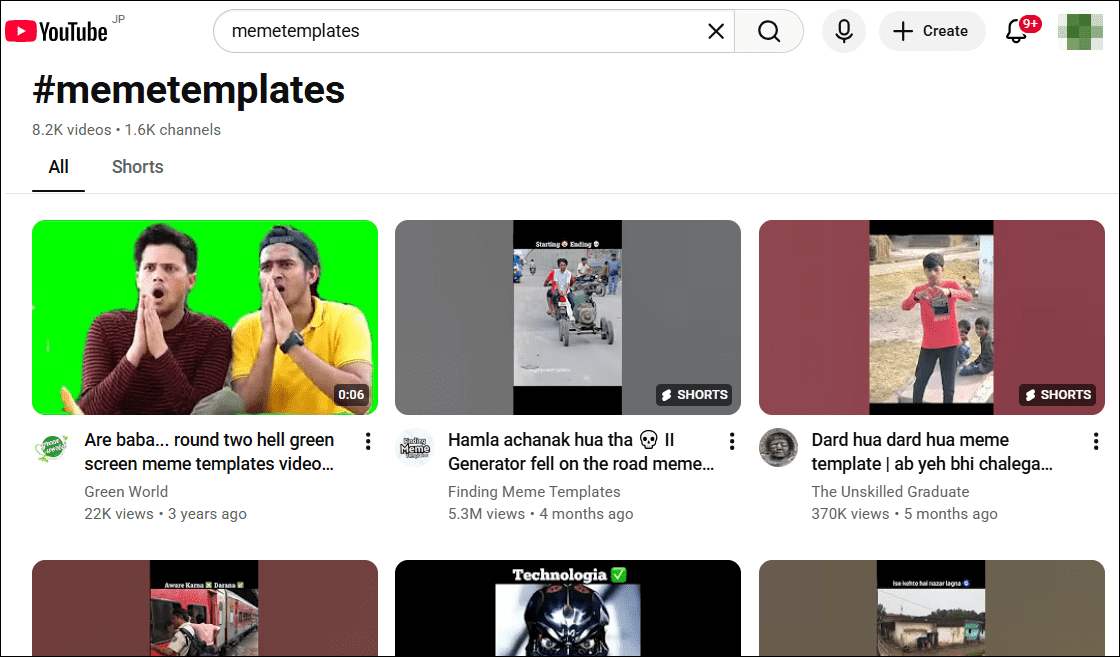The image size is (1120, 657).
Task: Click the SHORTS badge on the Dard hua video
Action: click(x=1057, y=394)
